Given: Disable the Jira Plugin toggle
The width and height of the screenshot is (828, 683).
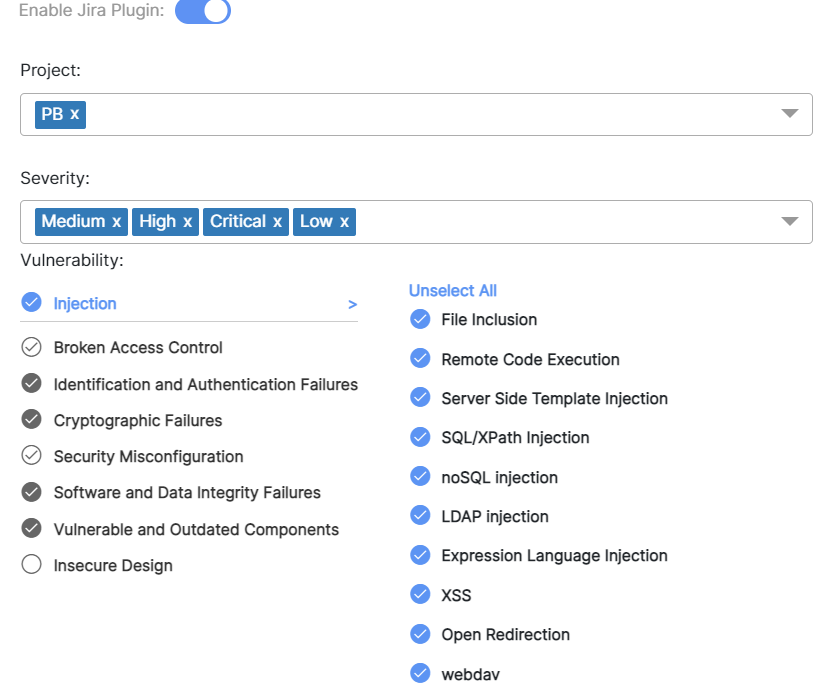Looking at the screenshot, I should (x=202, y=11).
